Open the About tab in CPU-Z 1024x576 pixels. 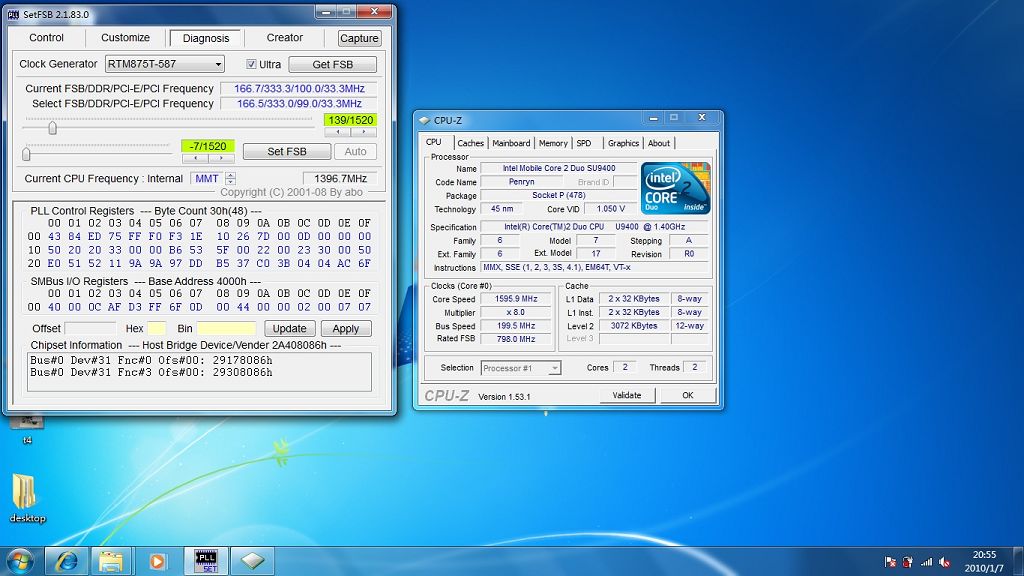click(658, 143)
